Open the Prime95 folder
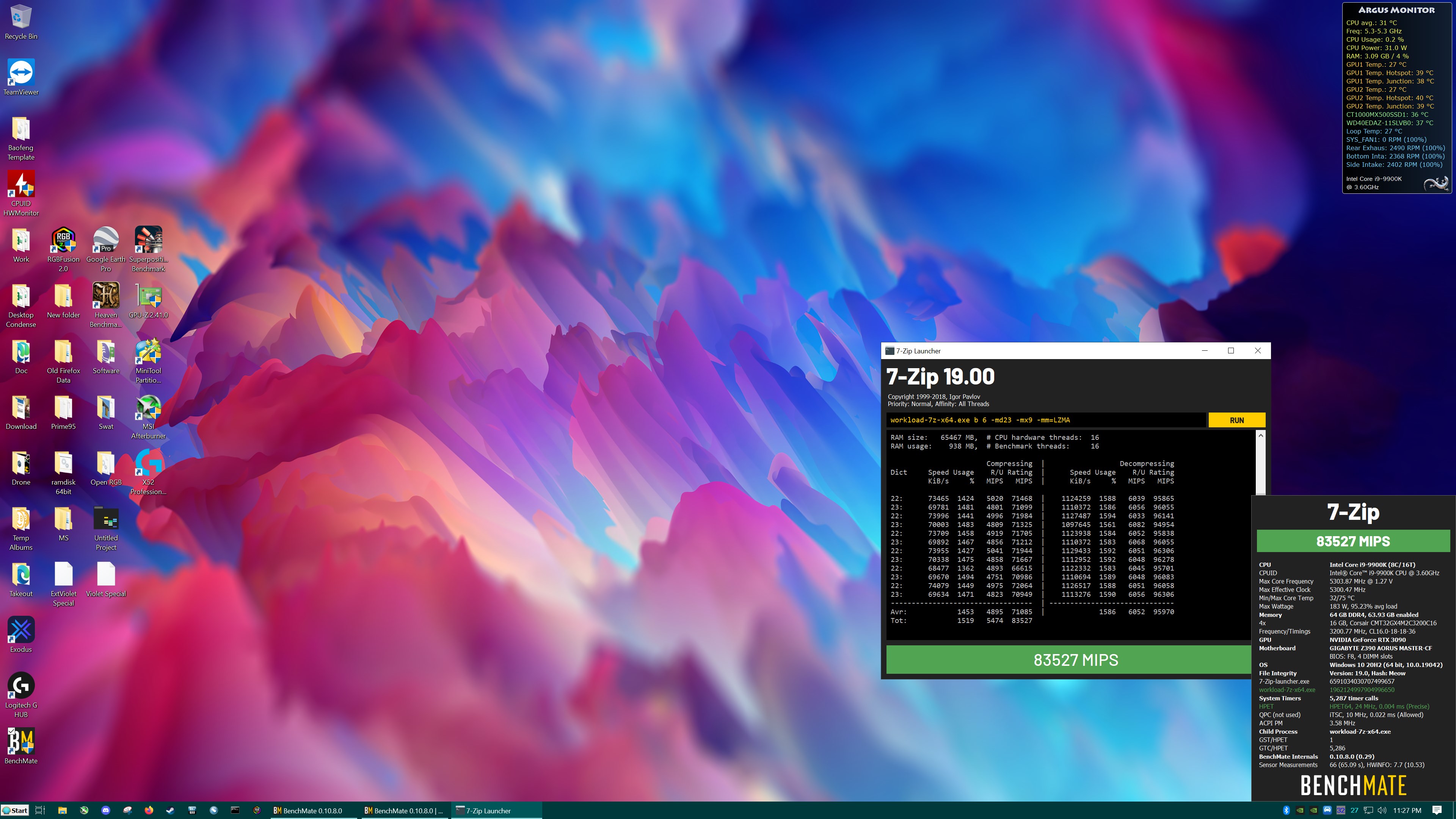Screen dimensions: 1456x819 [x=63, y=413]
